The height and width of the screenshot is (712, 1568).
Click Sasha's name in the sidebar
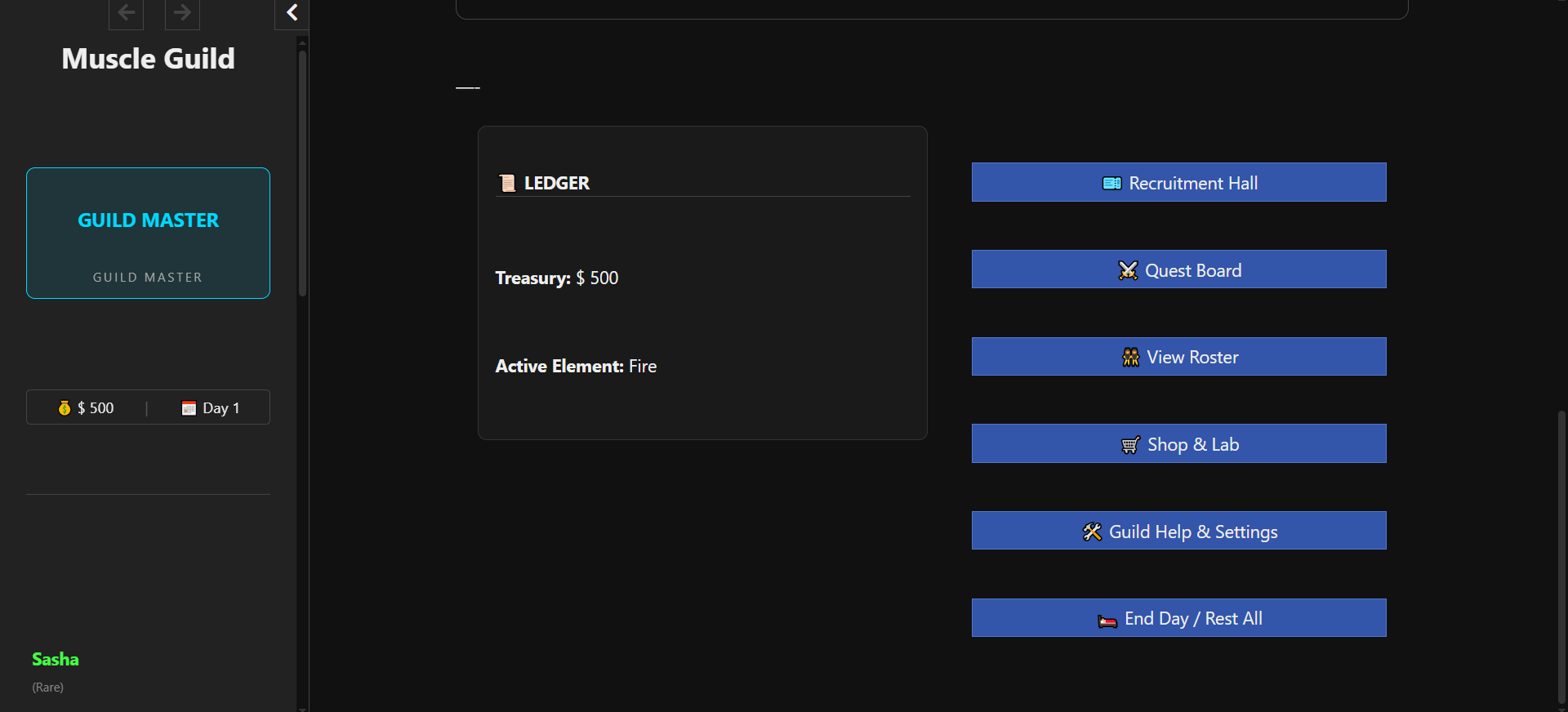point(56,660)
